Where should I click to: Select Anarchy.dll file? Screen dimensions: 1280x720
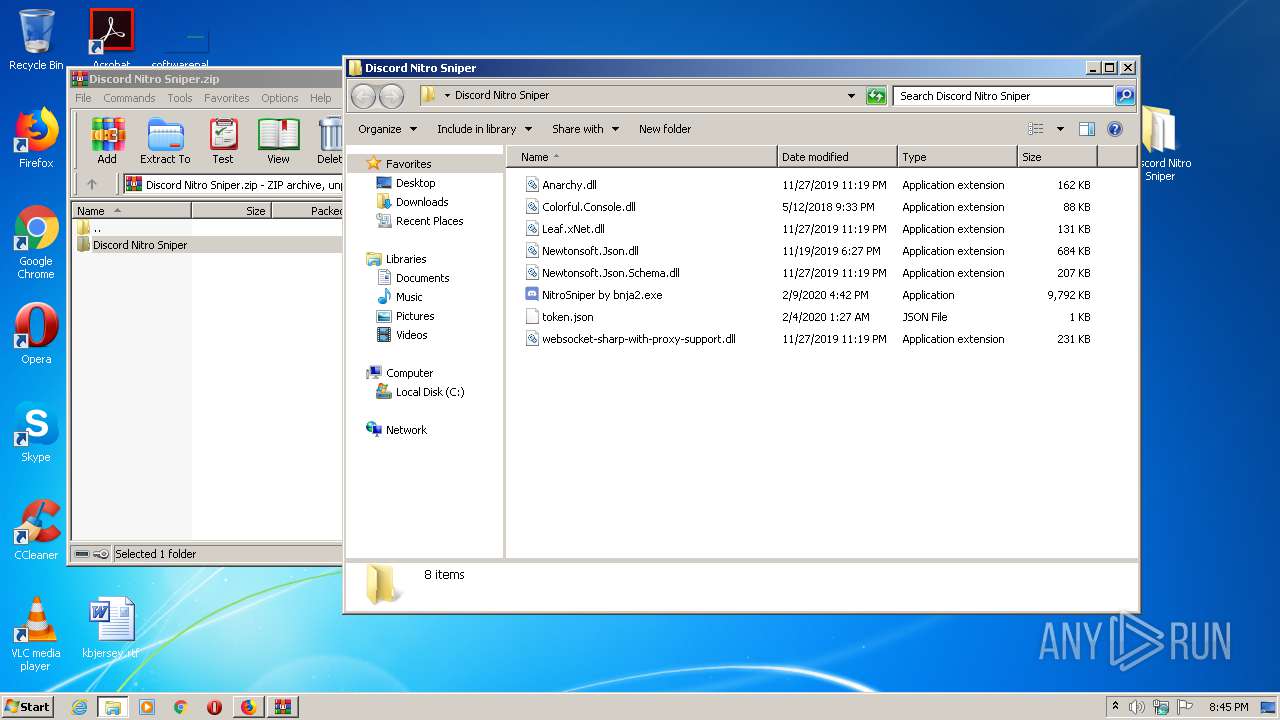tap(568, 185)
